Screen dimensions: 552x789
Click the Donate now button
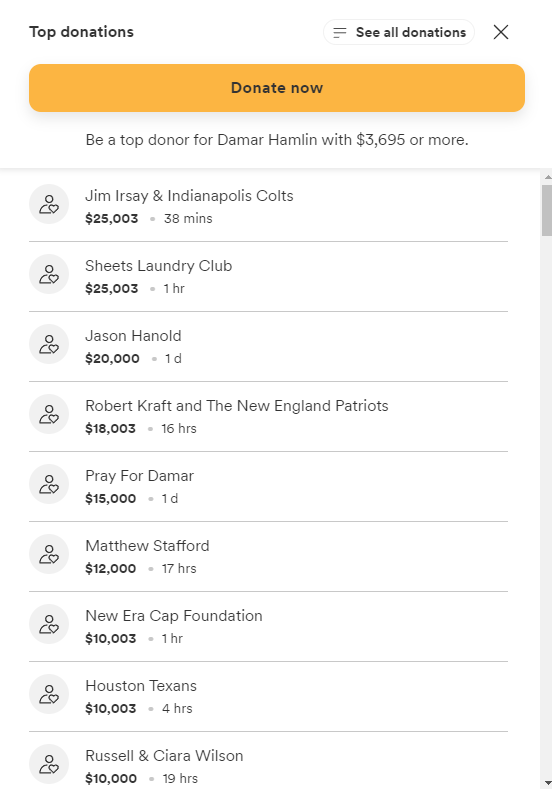(x=277, y=88)
